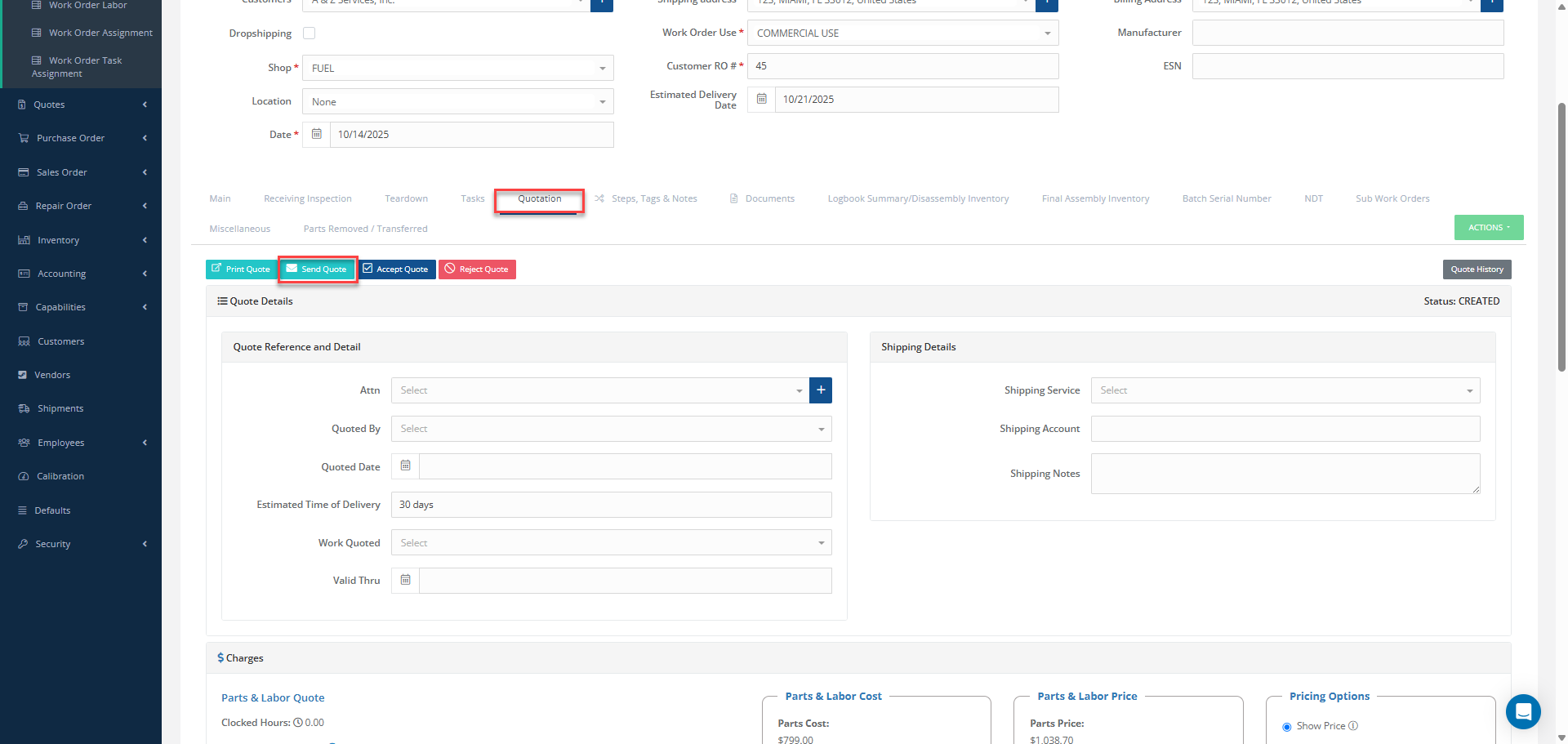Click the calendar icon beside Quoted Date
This screenshot has height=744, width=1568.
405,466
